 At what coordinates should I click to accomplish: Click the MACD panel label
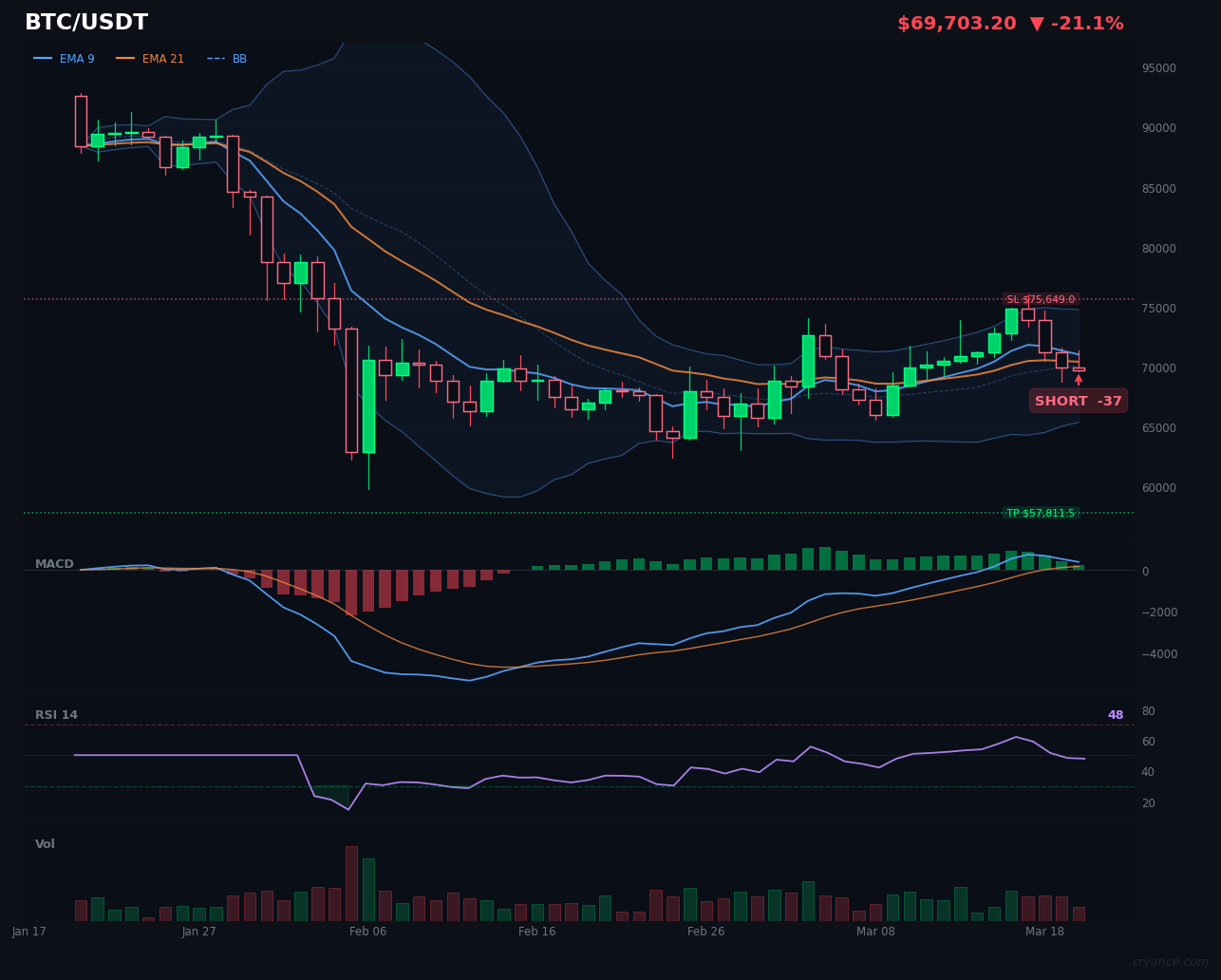[x=56, y=563]
